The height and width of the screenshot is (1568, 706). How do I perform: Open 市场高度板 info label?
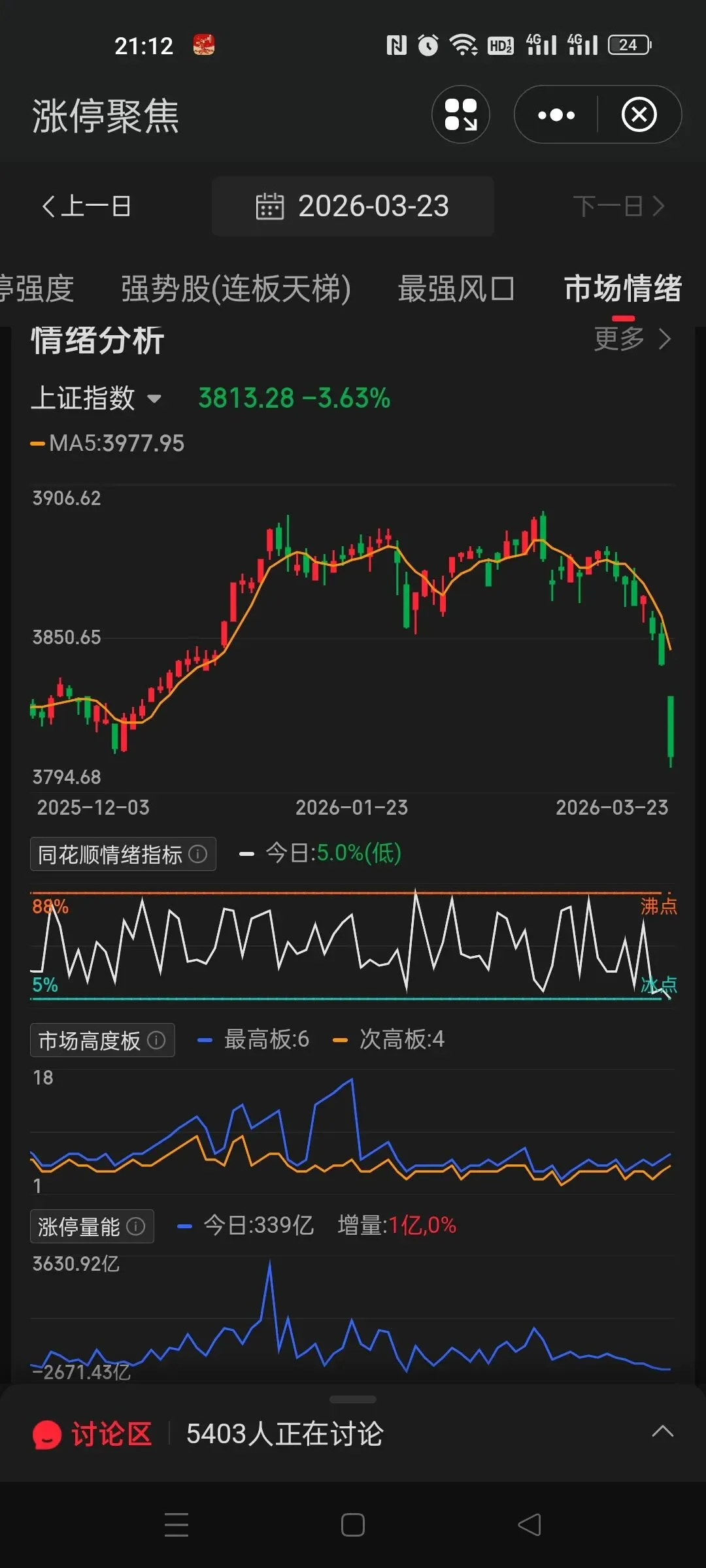click(x=102, y=1040)
